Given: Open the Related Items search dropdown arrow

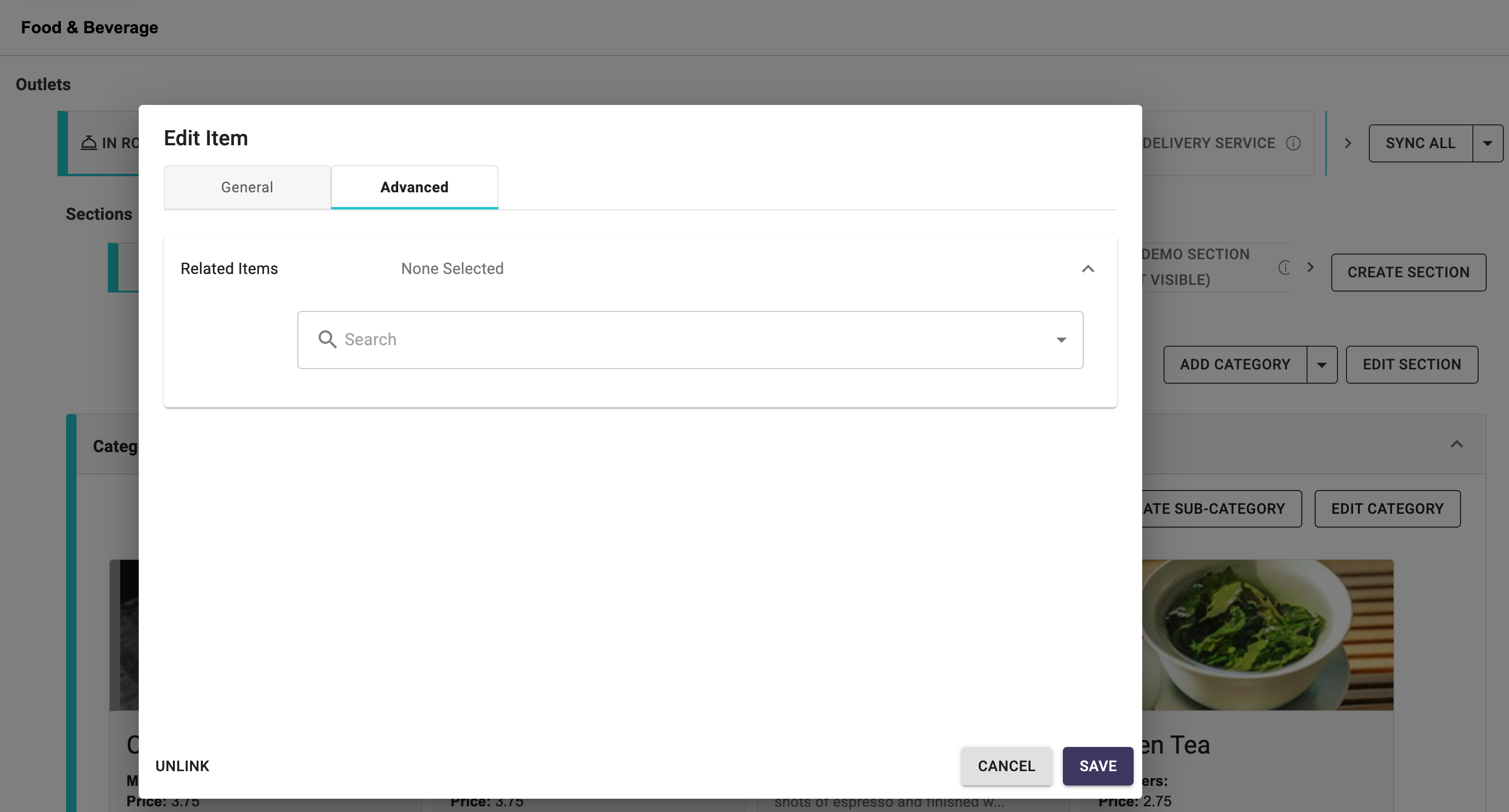Looking at the screenshot, I should click(x=1061, y=340).
